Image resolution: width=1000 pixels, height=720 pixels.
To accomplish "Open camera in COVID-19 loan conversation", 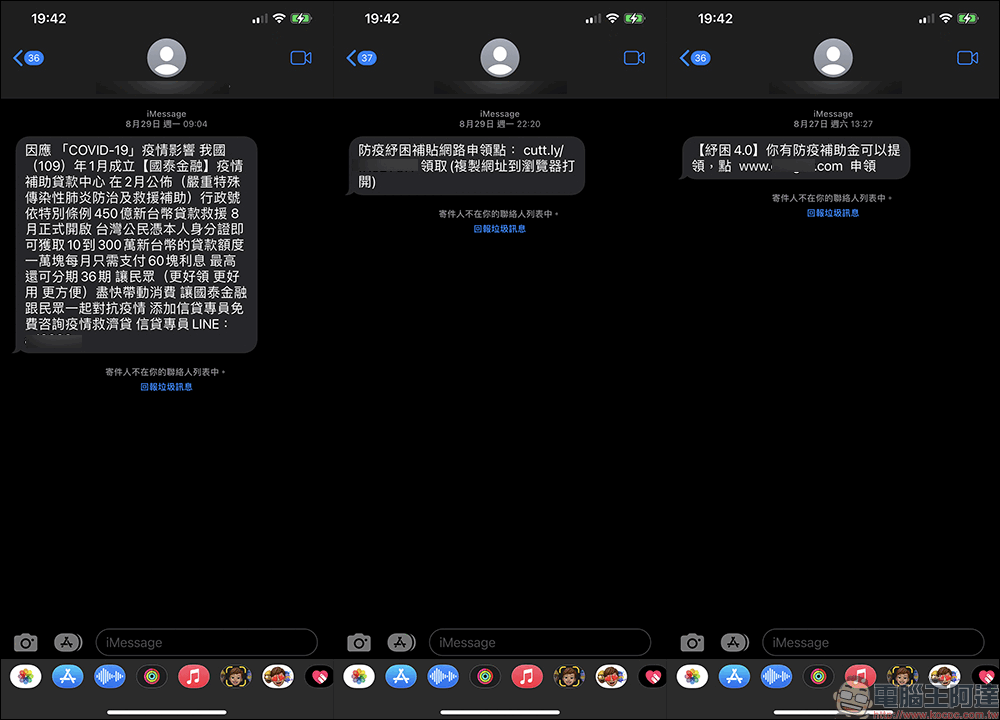I will tap(26, 642).
